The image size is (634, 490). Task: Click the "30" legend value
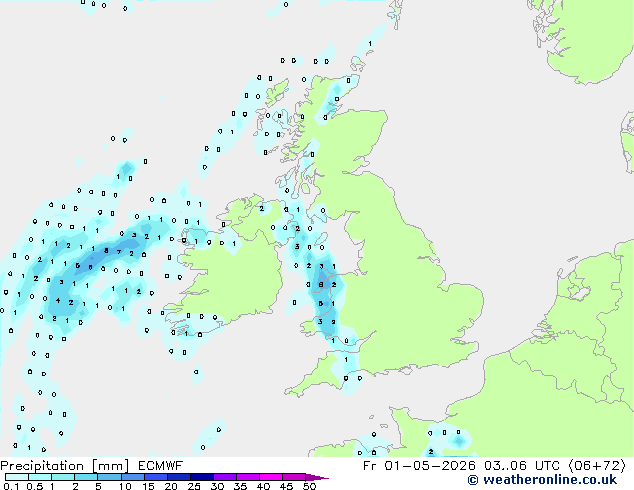pyautogui.click(x=217, y=486)
